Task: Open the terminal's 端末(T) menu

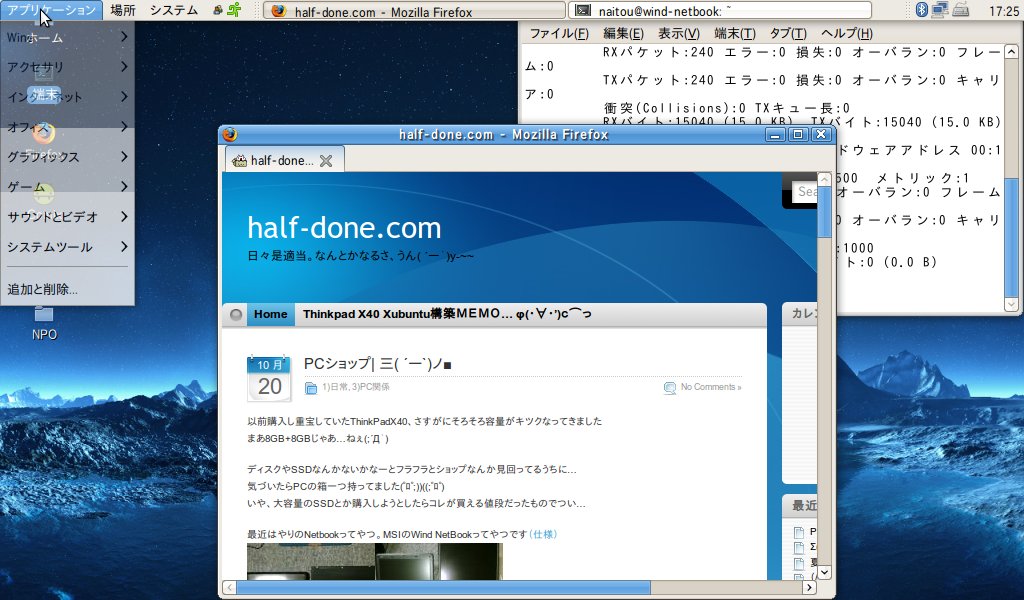Action: click(x=735, y=33)
